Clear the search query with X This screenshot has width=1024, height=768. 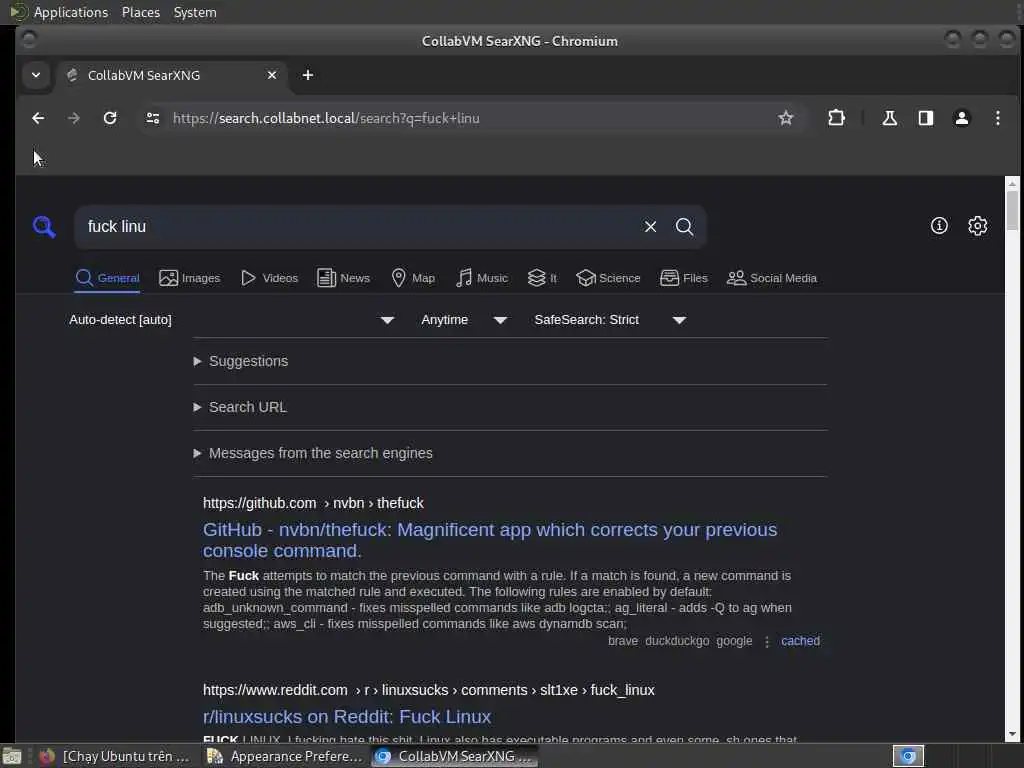pos(650,227)
